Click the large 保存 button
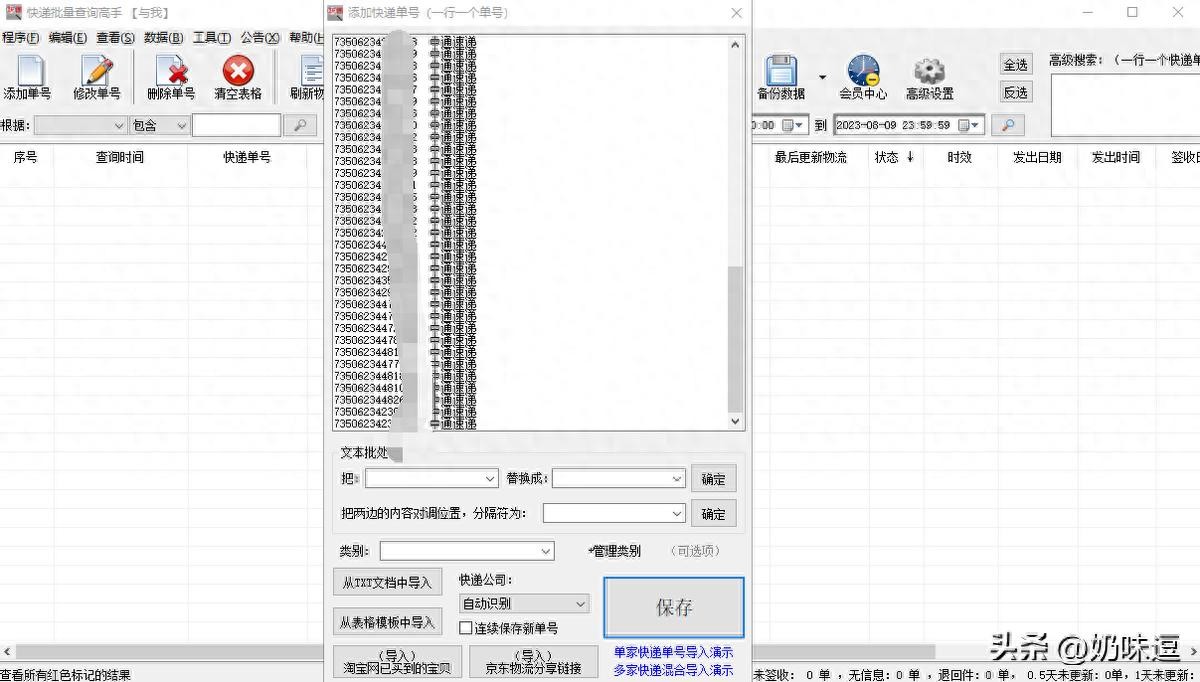The image size is (1200, 682). (673, 607)
